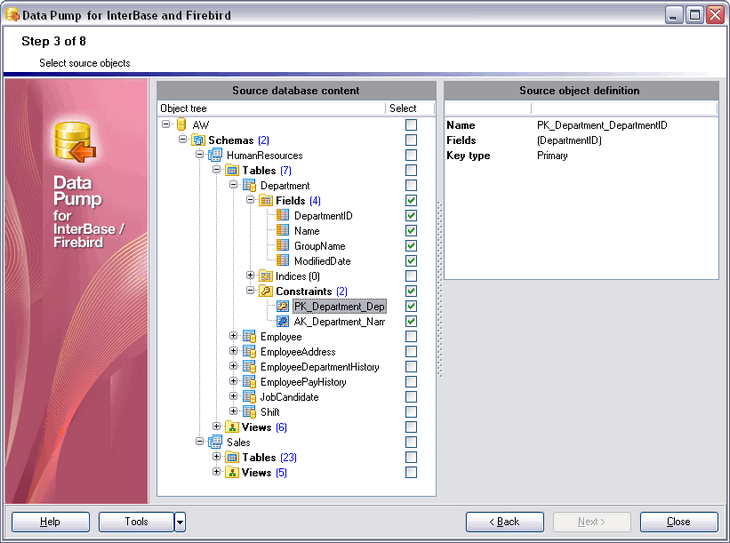
Task: Click the AW database icon in tree
Action: point(182,125)
